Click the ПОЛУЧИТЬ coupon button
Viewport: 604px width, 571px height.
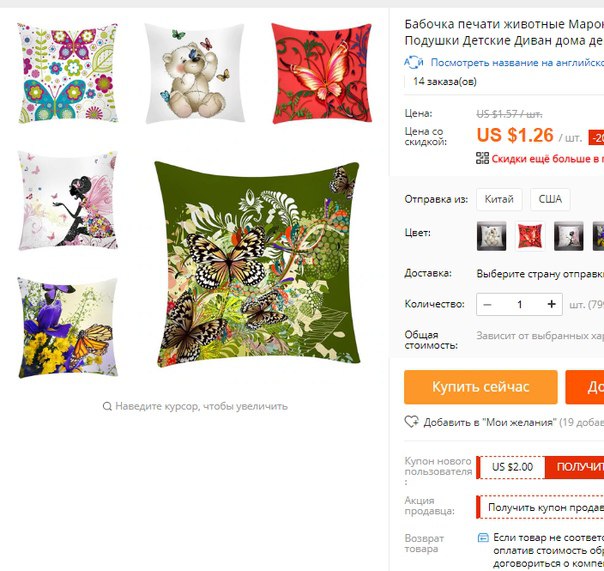[574, 467]
